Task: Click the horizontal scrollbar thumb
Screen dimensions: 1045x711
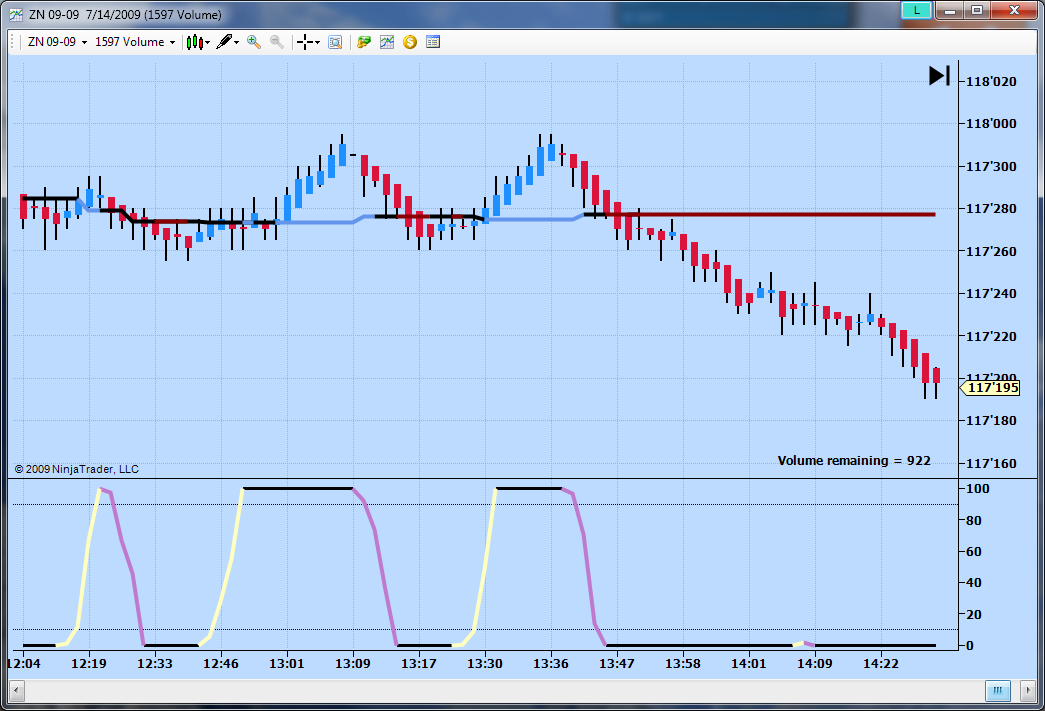Action: [998, 691]
